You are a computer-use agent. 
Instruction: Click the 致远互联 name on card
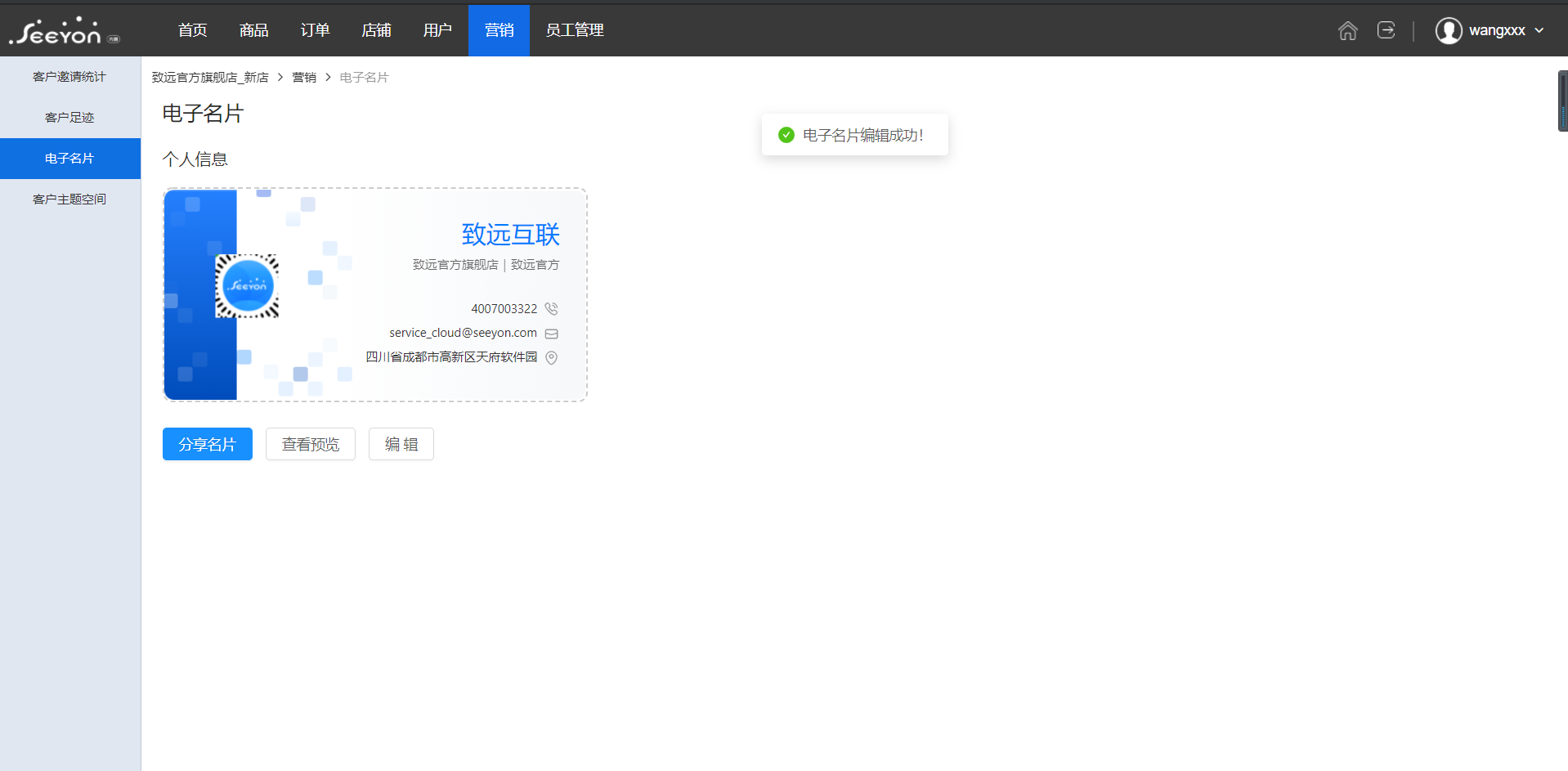tap(511, 235)
